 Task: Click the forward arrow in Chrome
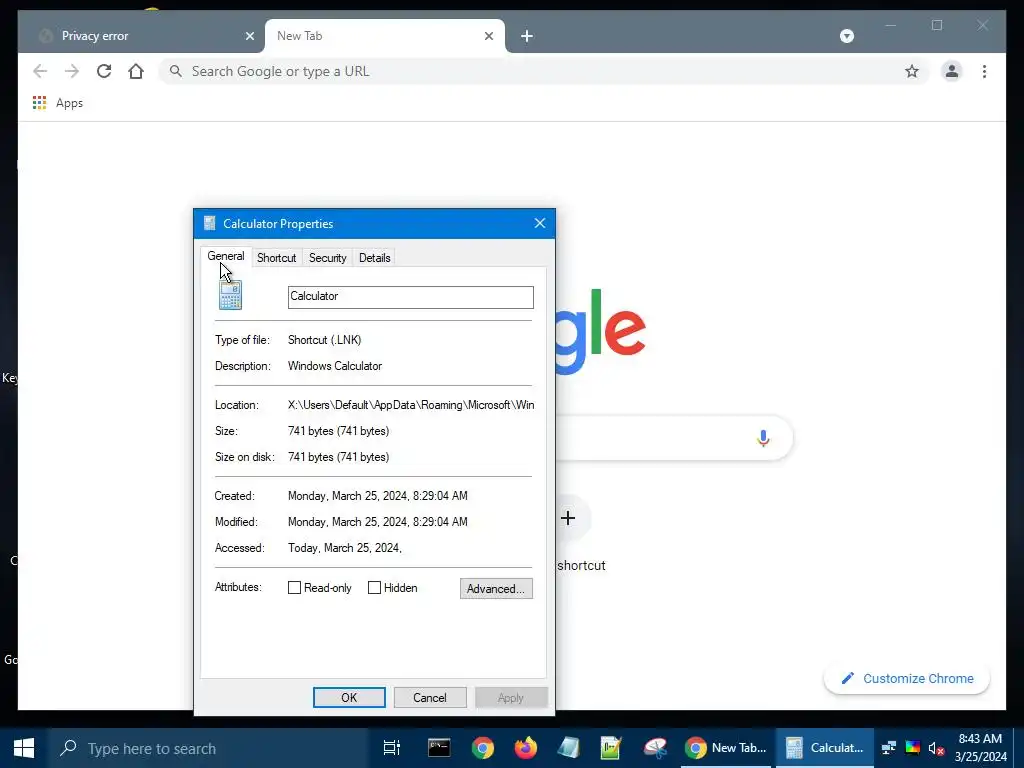point(72,71)
